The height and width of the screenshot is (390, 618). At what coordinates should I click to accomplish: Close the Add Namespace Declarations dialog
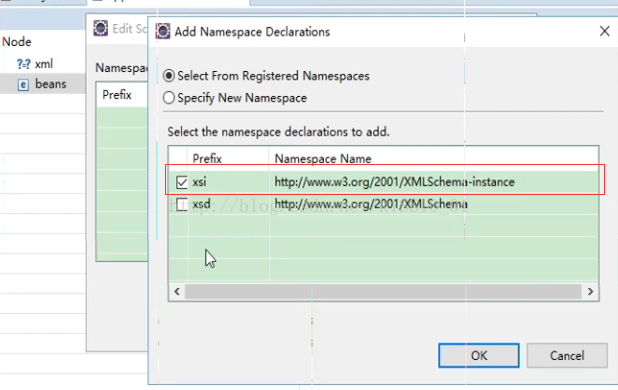(x=605, y=31)
